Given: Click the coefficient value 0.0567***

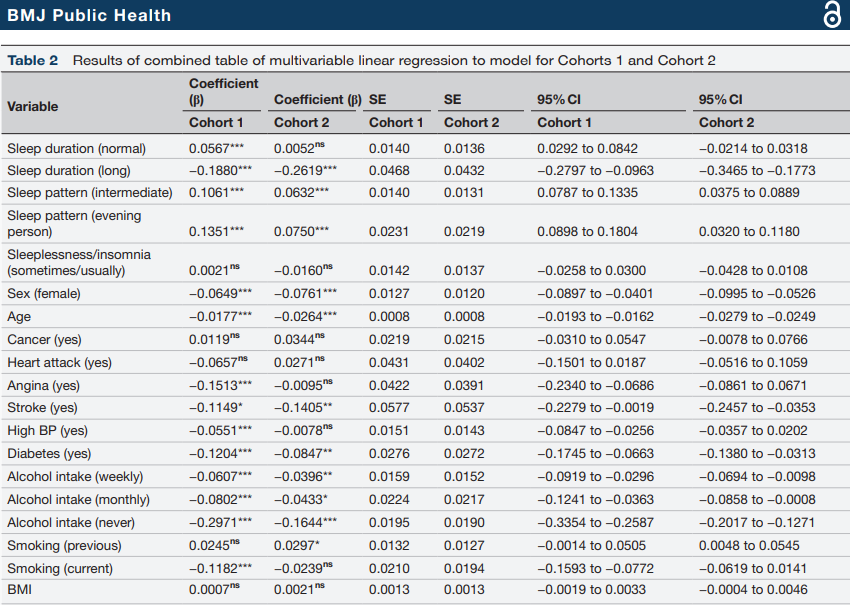Looking at the screenshot, I should click(216, 148).
